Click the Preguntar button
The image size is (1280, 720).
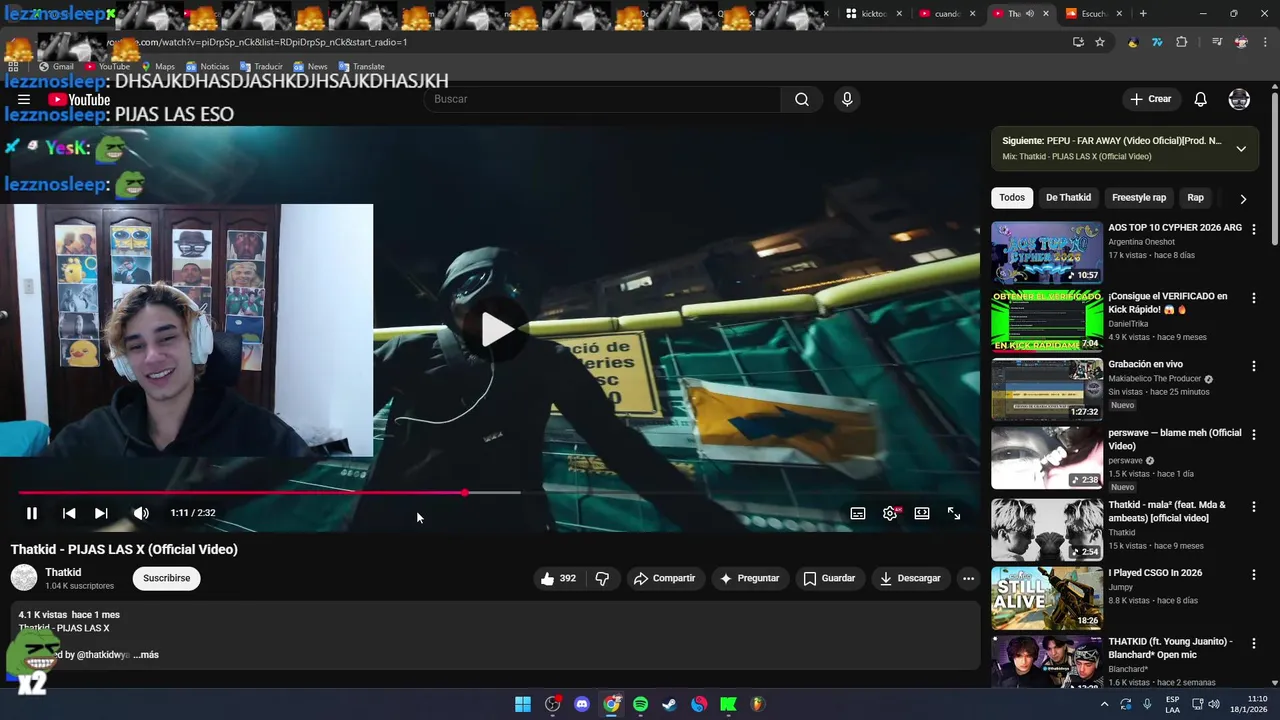point(750,578)
